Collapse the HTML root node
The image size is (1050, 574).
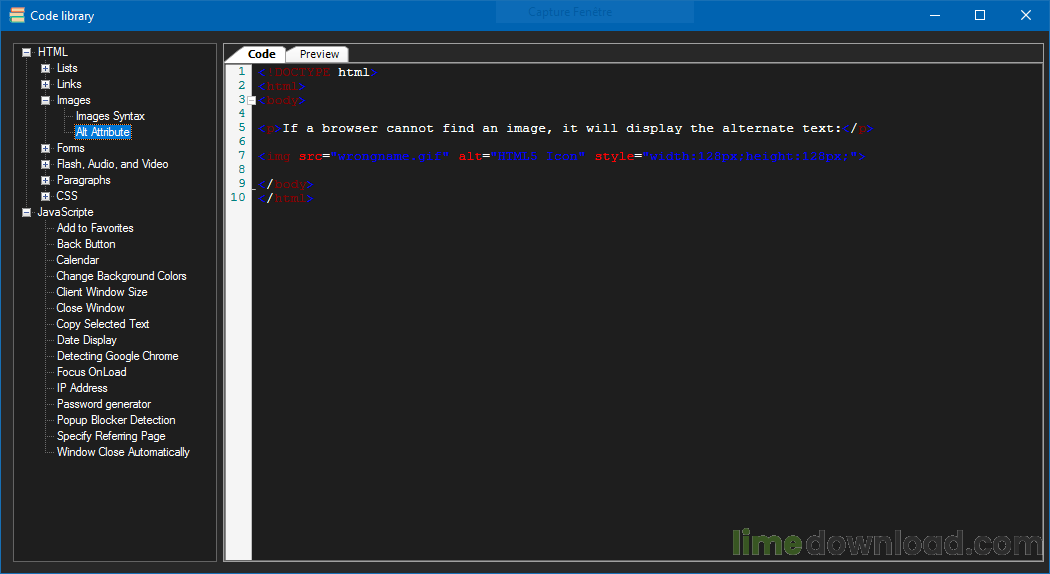click(27, 52)
